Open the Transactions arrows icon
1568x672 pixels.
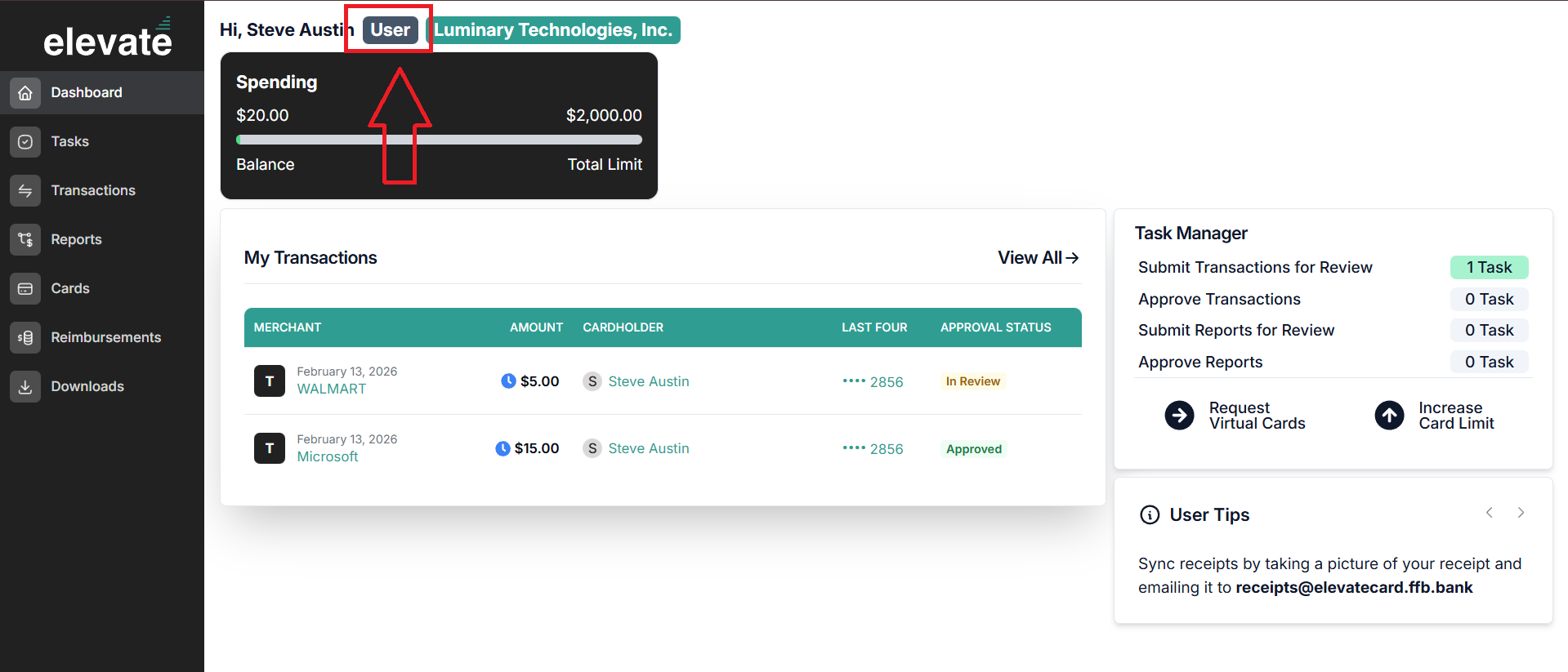25,191
